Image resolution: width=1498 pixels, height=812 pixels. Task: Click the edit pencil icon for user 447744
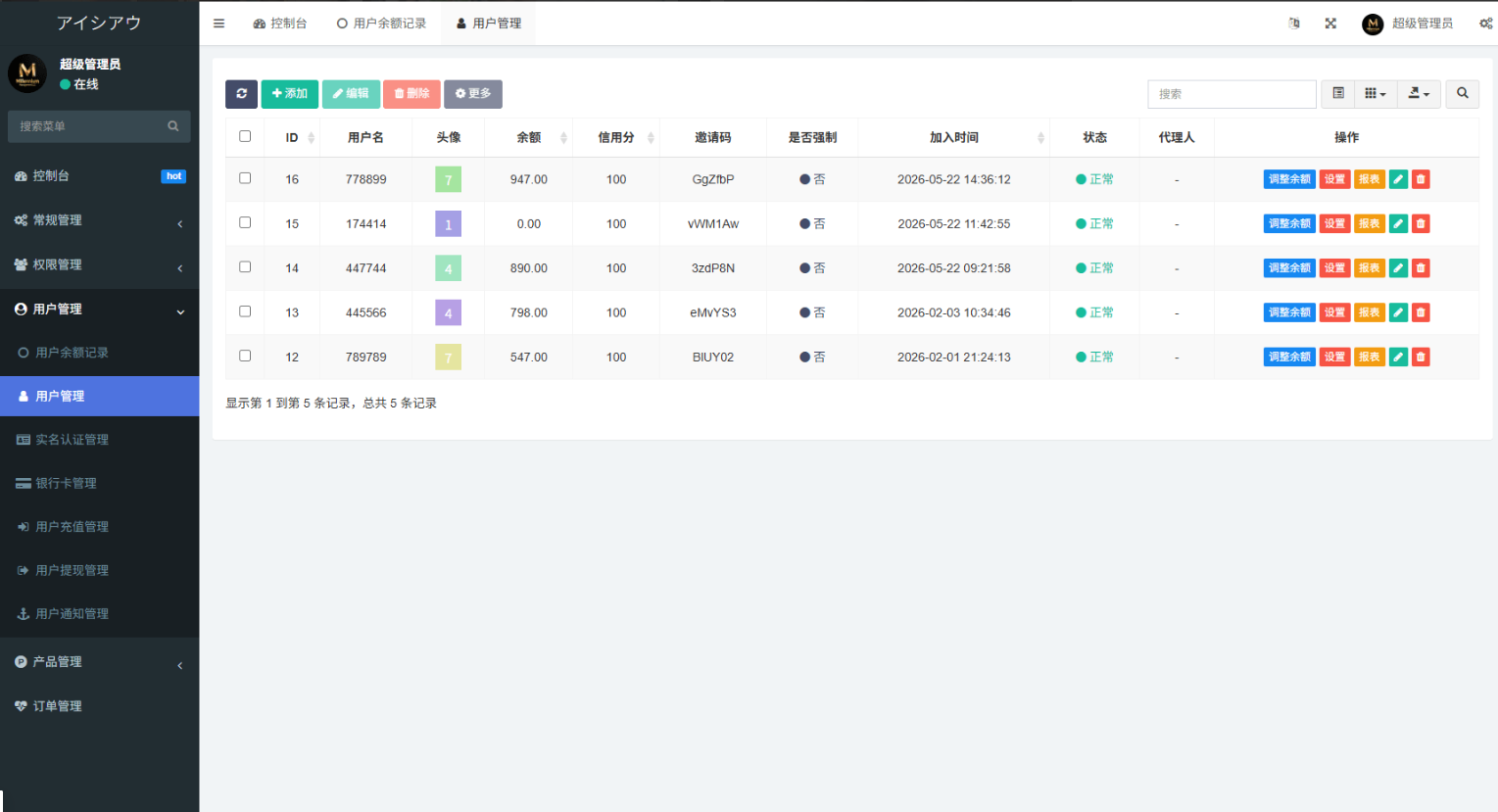tap(1398, 268)
